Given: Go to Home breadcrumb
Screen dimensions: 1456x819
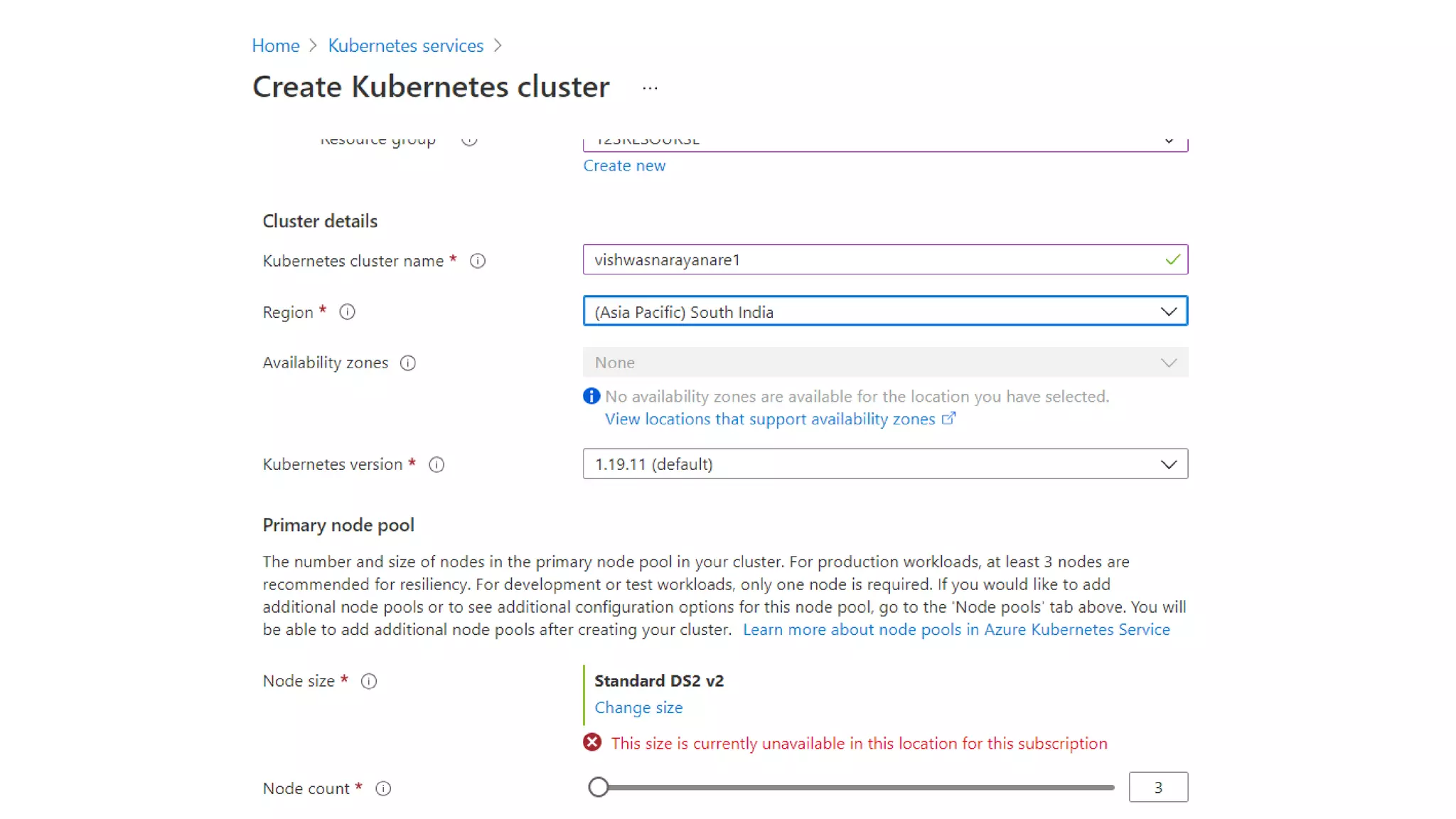Looking at the screenshot, I should (x=276, y=45).
